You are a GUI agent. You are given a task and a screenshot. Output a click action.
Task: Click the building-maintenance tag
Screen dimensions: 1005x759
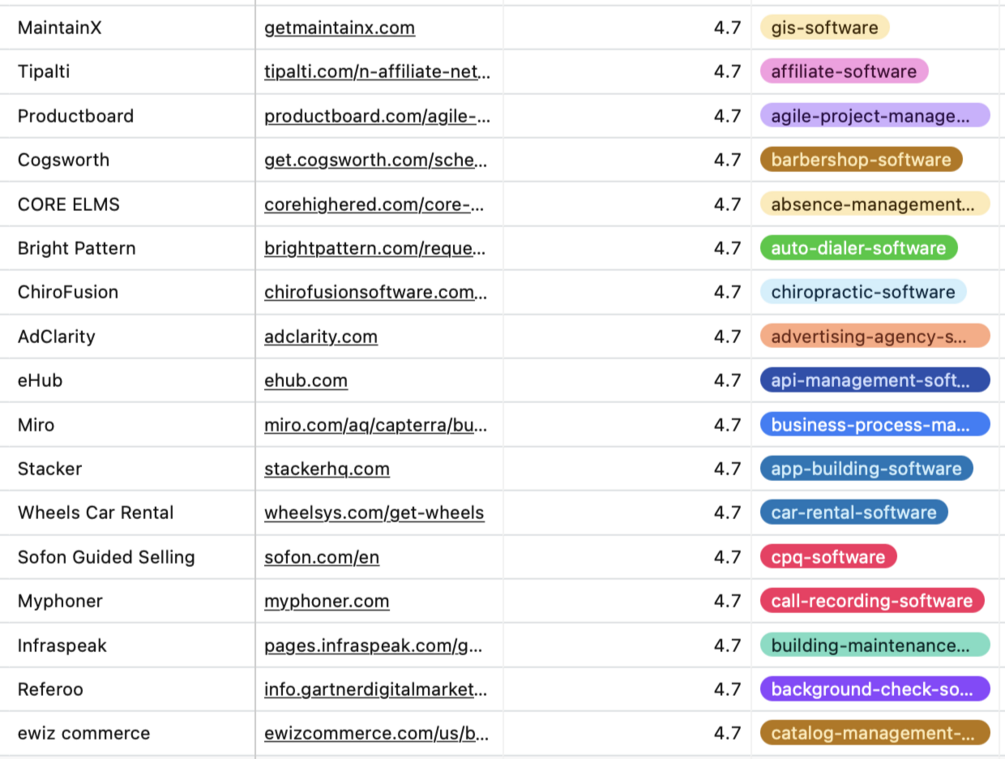(875, 646)
